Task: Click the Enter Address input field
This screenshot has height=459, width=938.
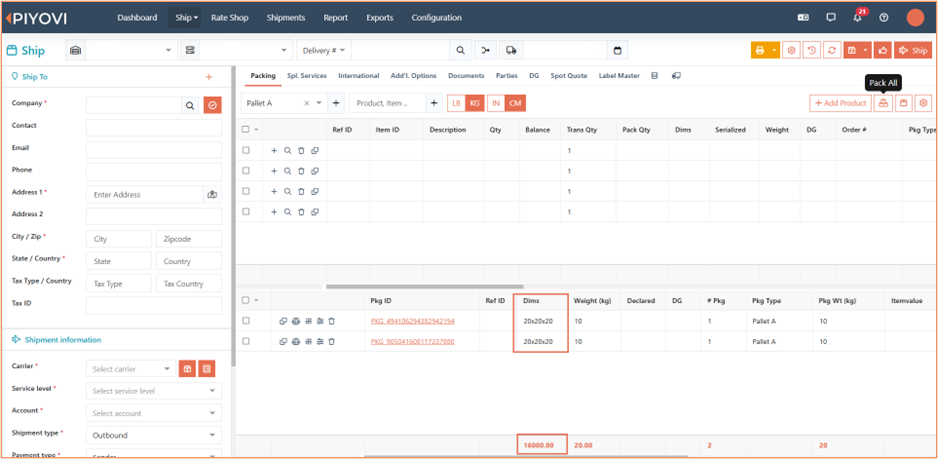Action: coord(145,195)
